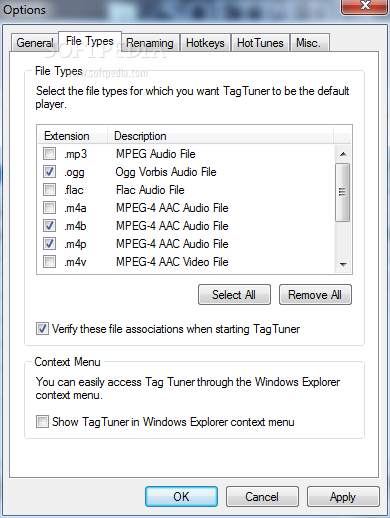Switch to the General tab

pos(35,43)
